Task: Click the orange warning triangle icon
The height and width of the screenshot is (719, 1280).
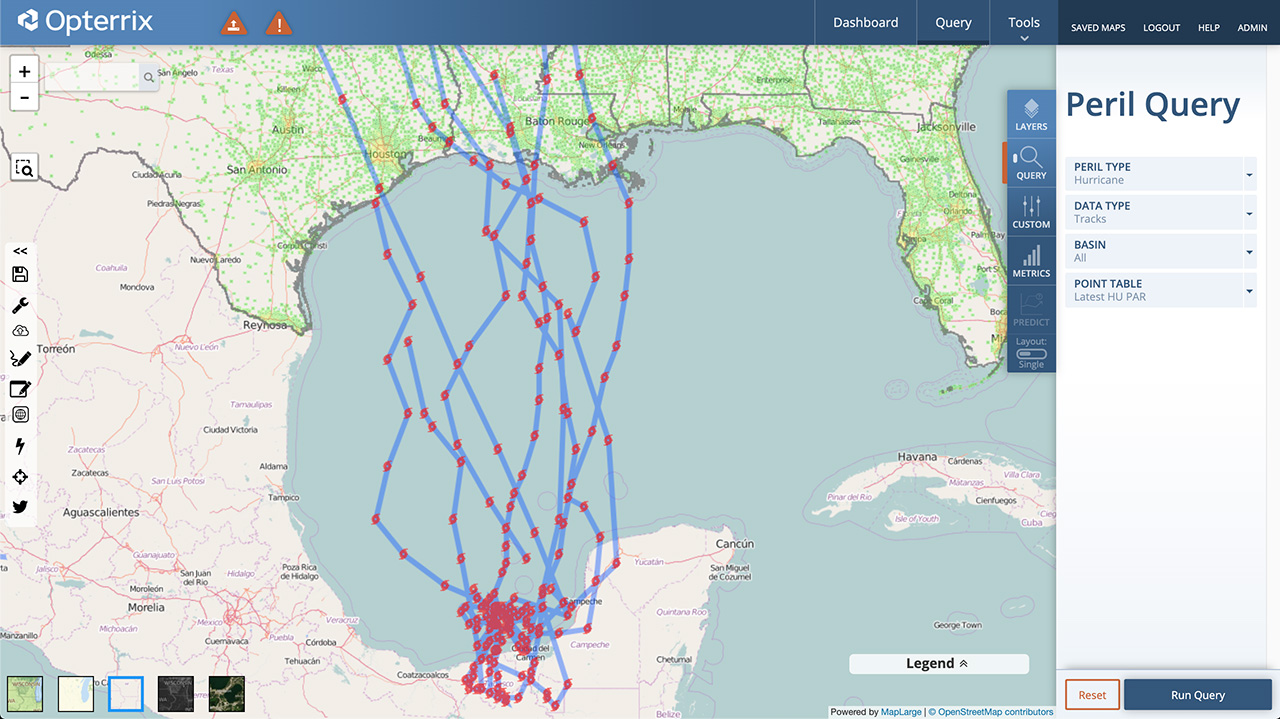Action: click(279, 23)
